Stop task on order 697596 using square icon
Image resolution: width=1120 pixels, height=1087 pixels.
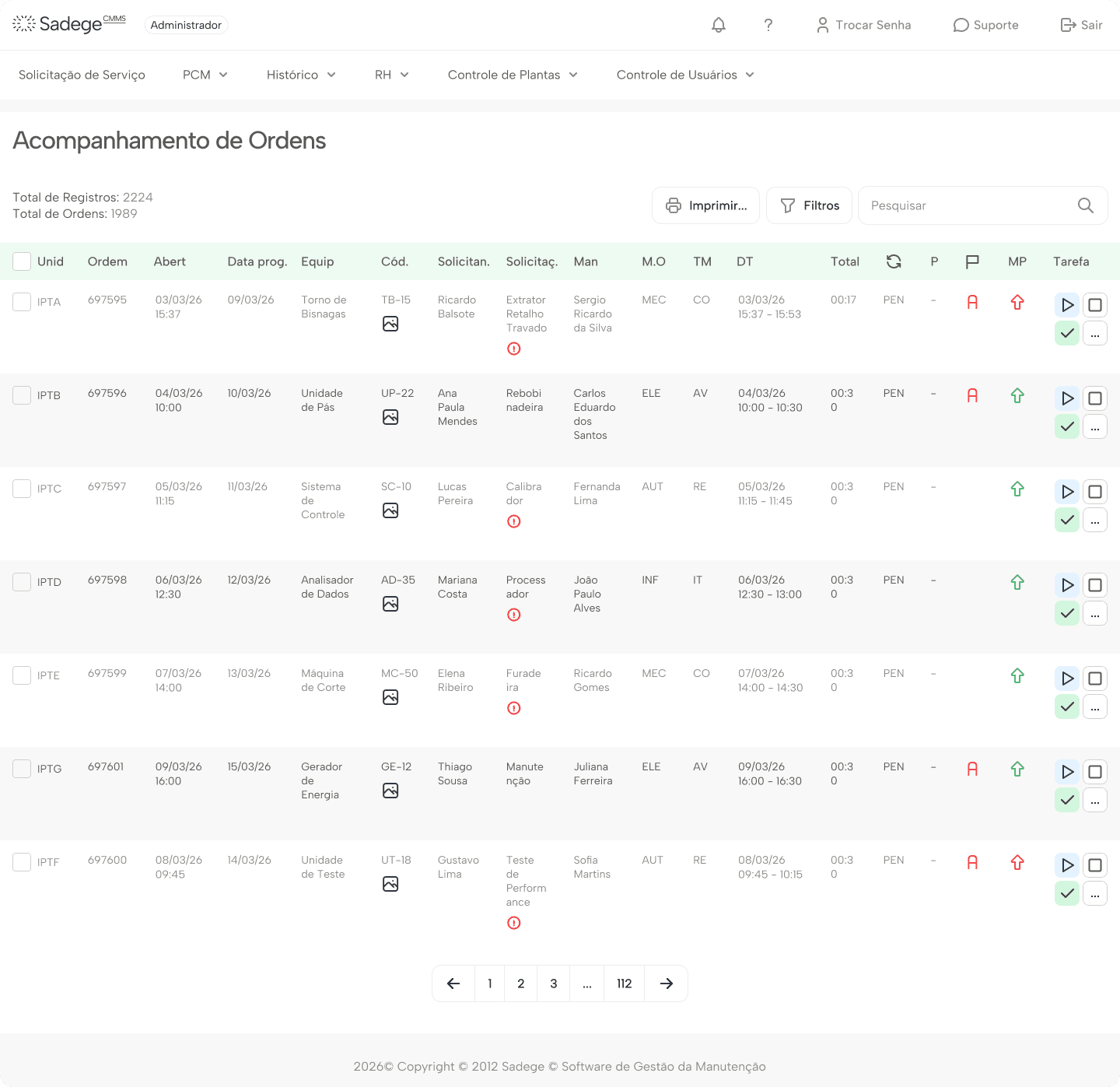click(1095, 398)
